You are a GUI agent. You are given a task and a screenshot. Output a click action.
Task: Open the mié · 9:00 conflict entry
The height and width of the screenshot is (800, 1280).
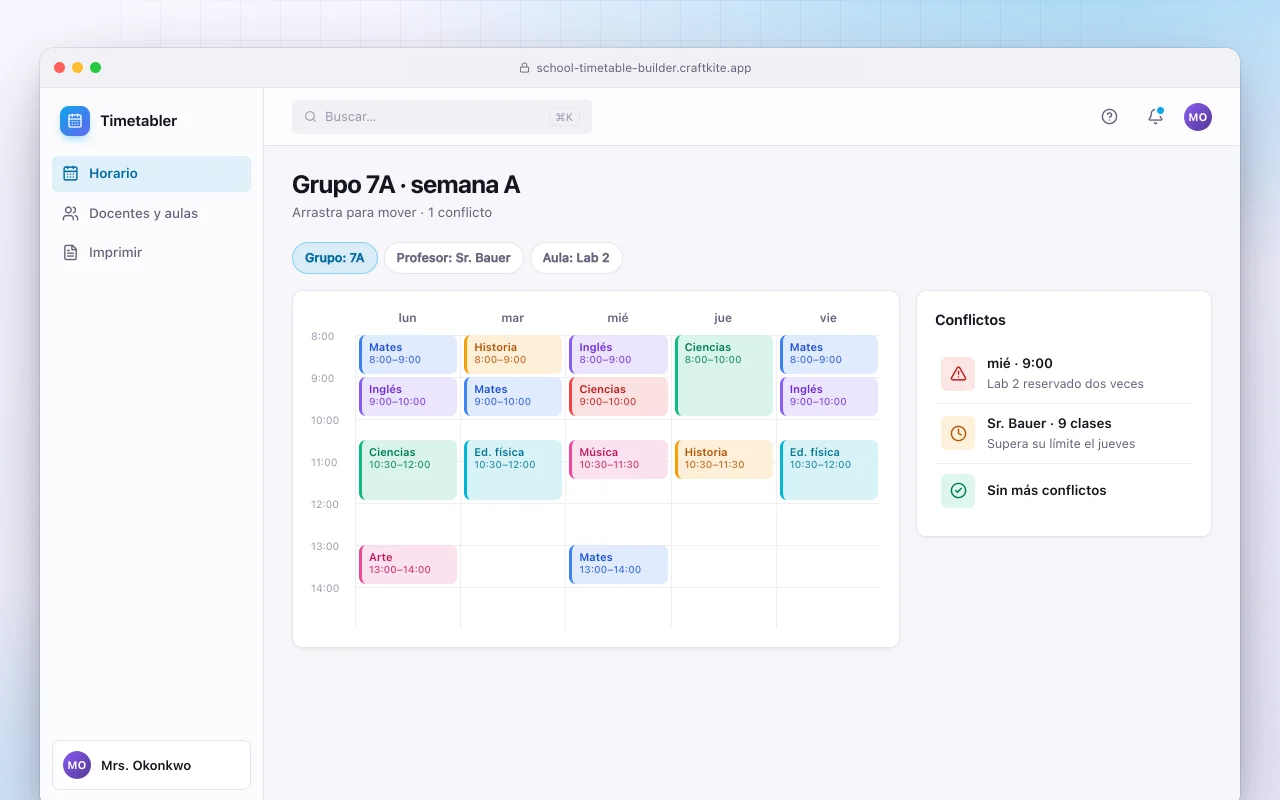(x=1064, y=373)
